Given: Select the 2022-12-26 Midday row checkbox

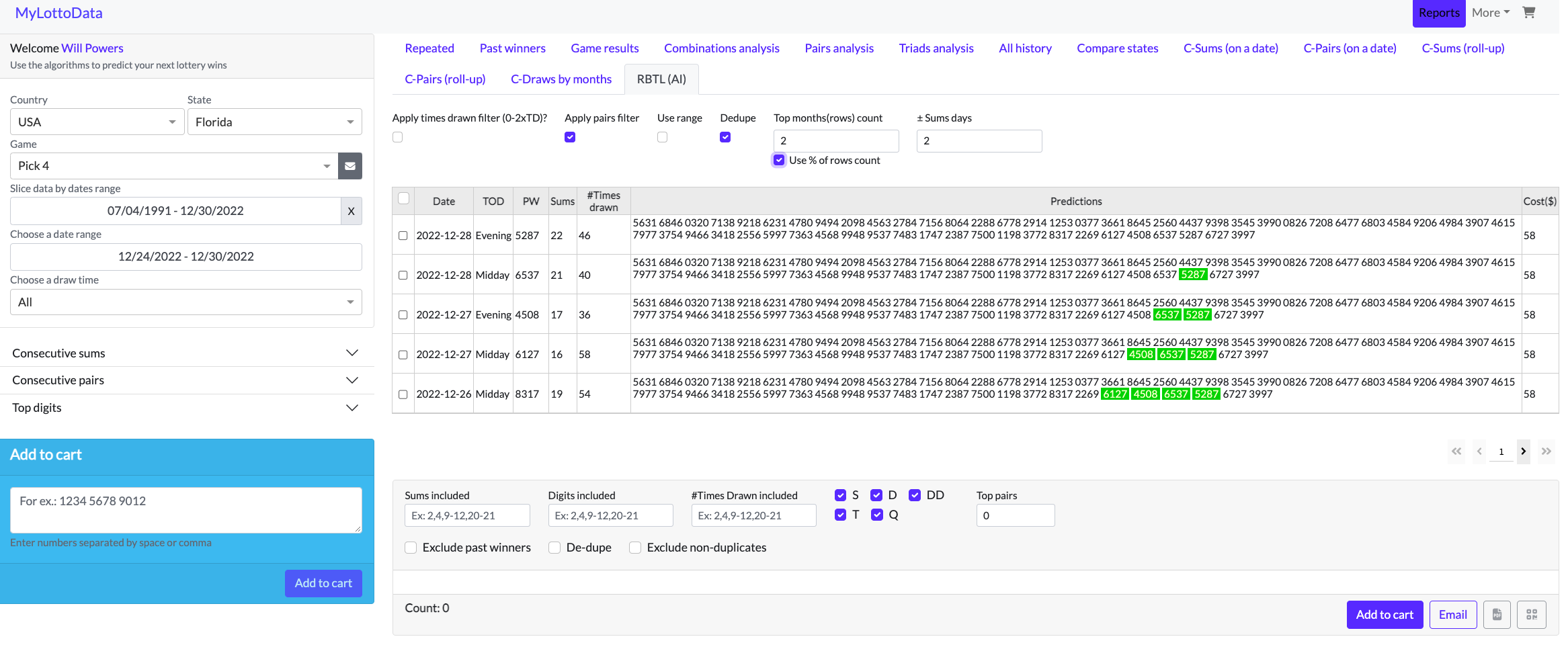Looking at the screenshot, I should tap(403, 394).
